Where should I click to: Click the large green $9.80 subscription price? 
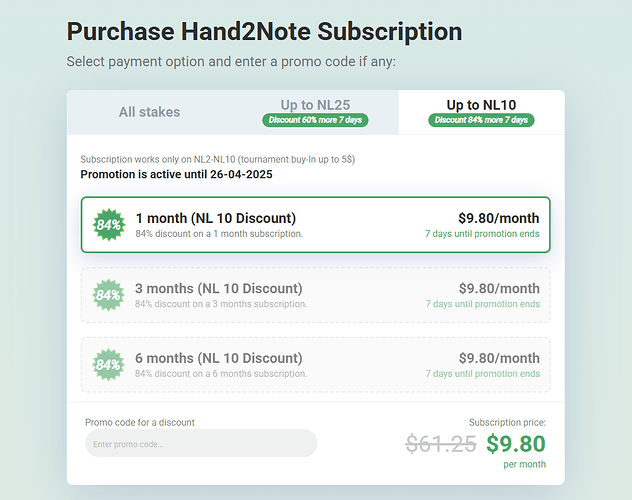[x=516, y=444]
